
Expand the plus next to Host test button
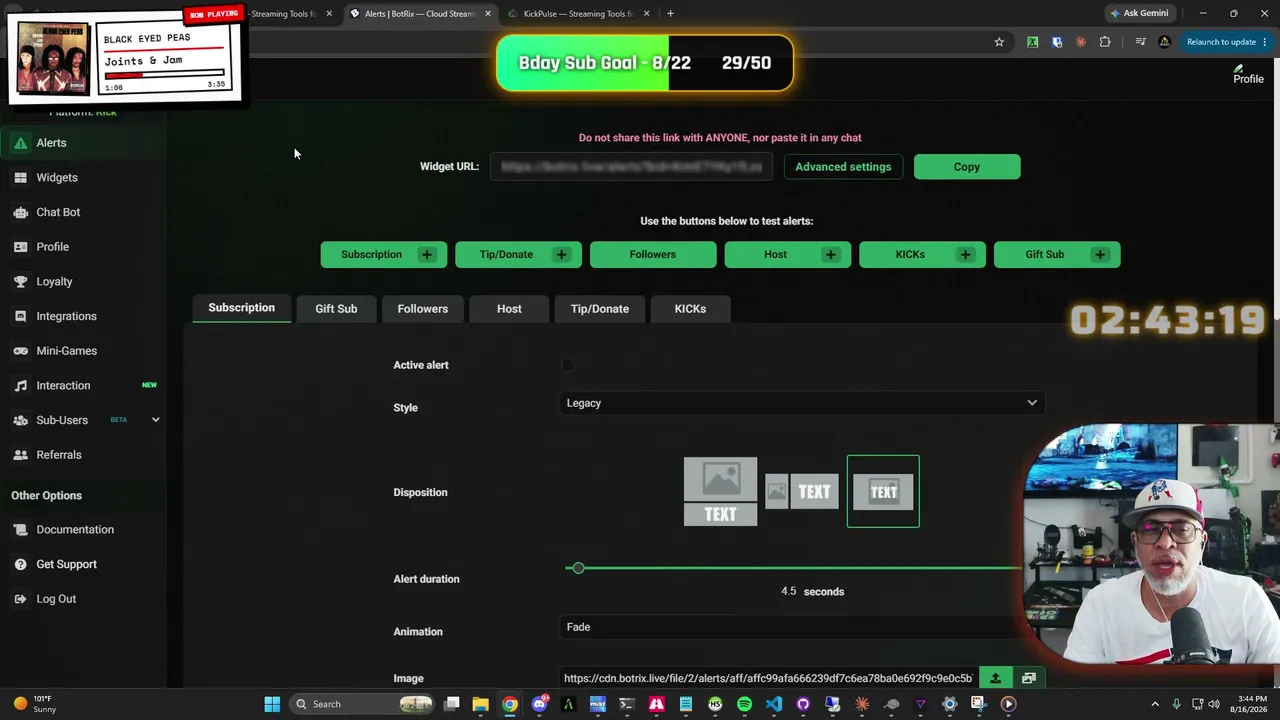pos(830,255)
